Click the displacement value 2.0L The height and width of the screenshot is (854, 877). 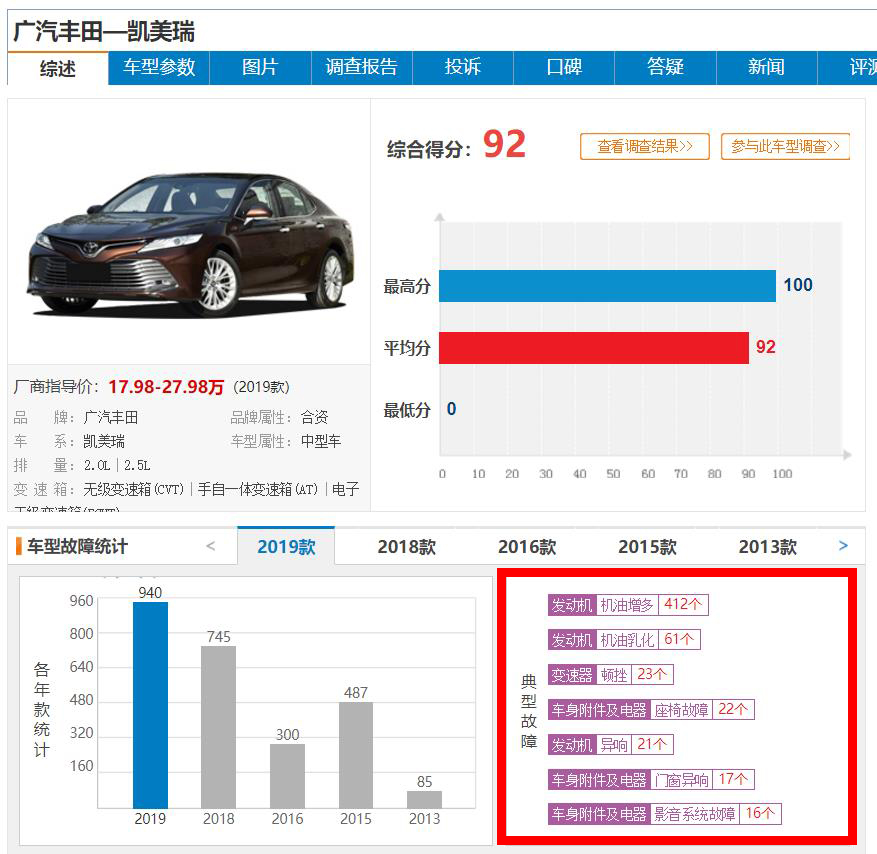pos(97,465)
